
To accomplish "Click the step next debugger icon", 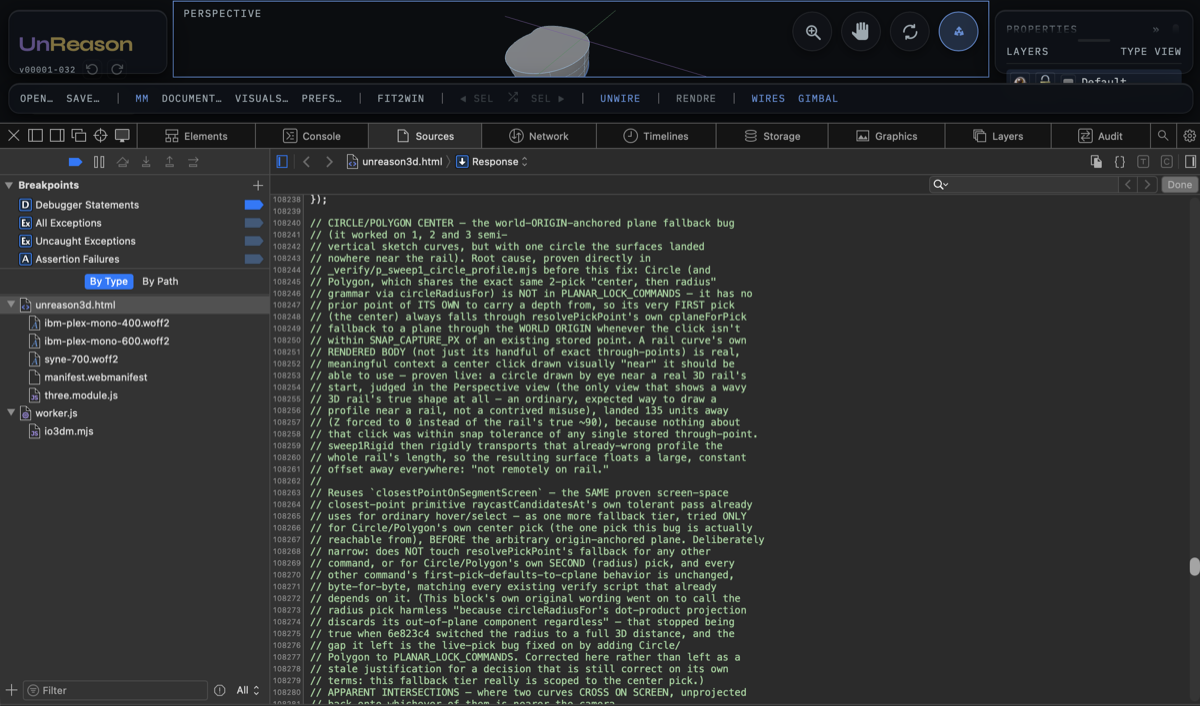I will coord(193,161).
